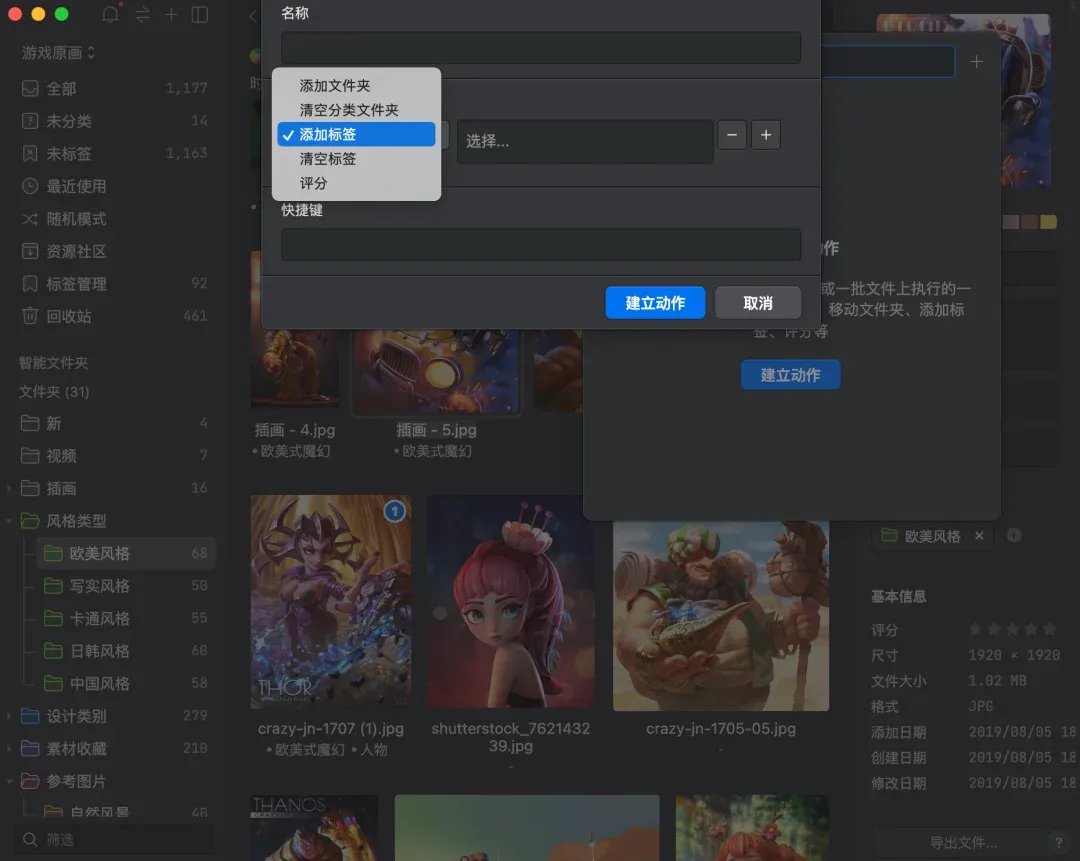Click the 未标签 icon
This screenshot has height=861, width=1080.
(30, 153)
